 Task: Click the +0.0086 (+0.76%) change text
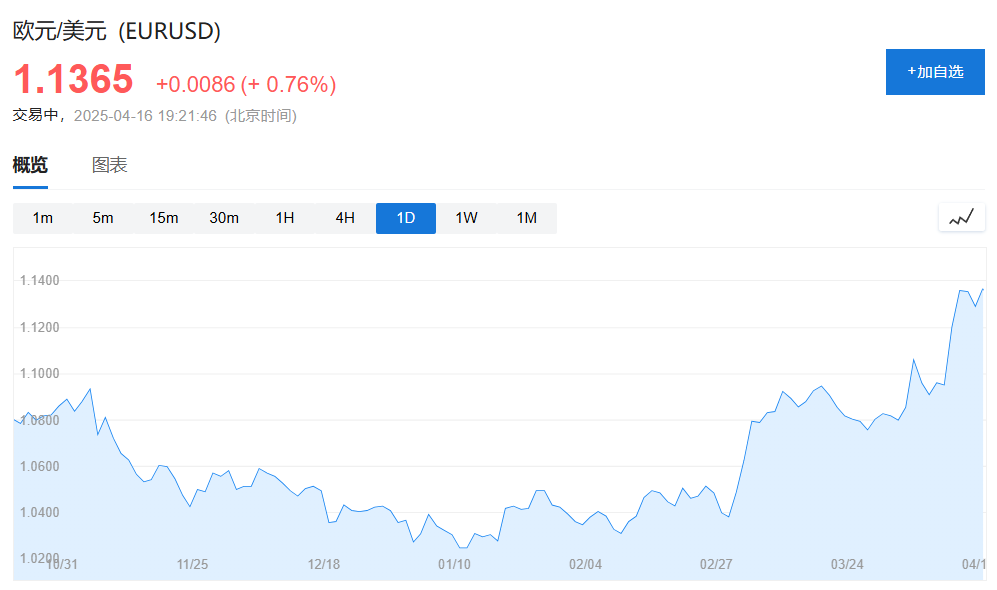pyautogui.click(x=246, y=84)
